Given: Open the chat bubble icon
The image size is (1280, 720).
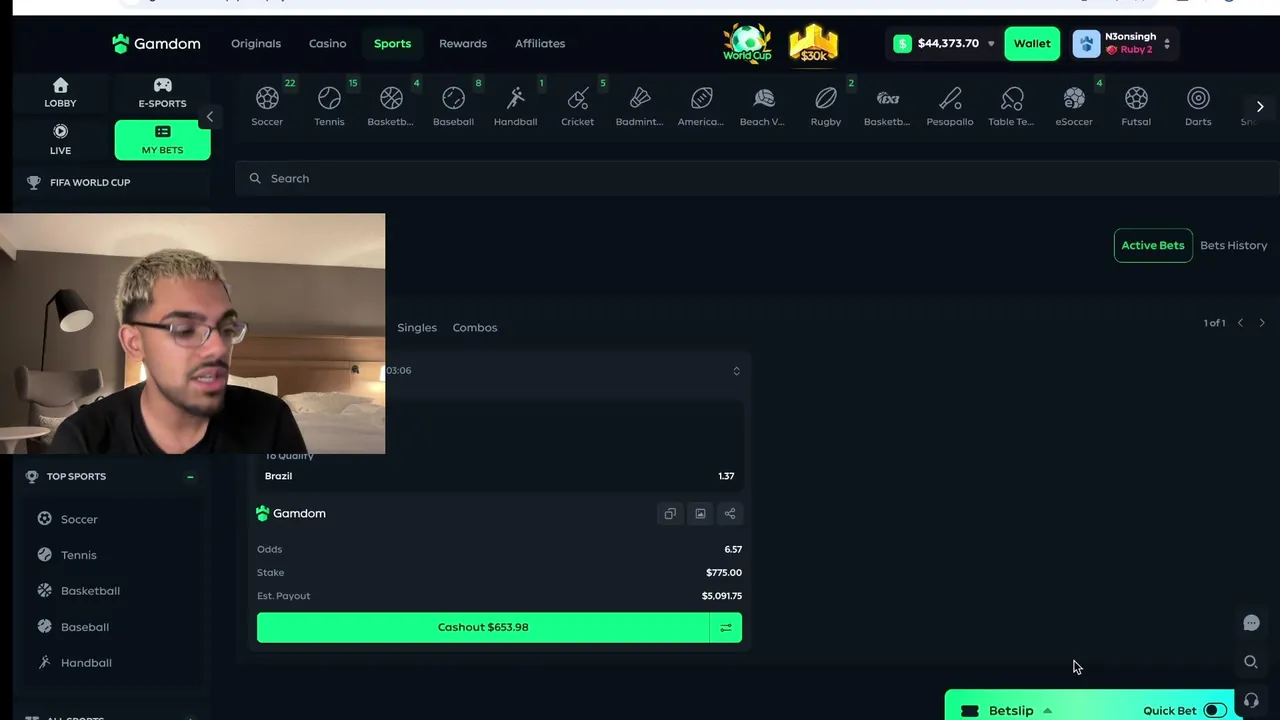Looking at the screenshot, I should click(x=1251, y=623).
